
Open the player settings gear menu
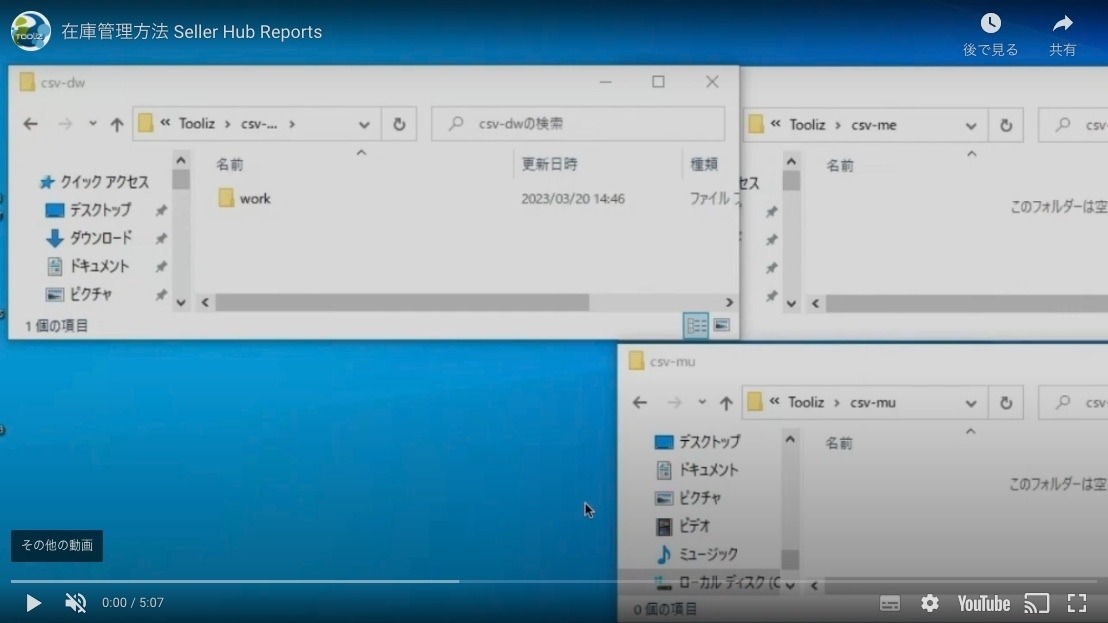[930, 603]
